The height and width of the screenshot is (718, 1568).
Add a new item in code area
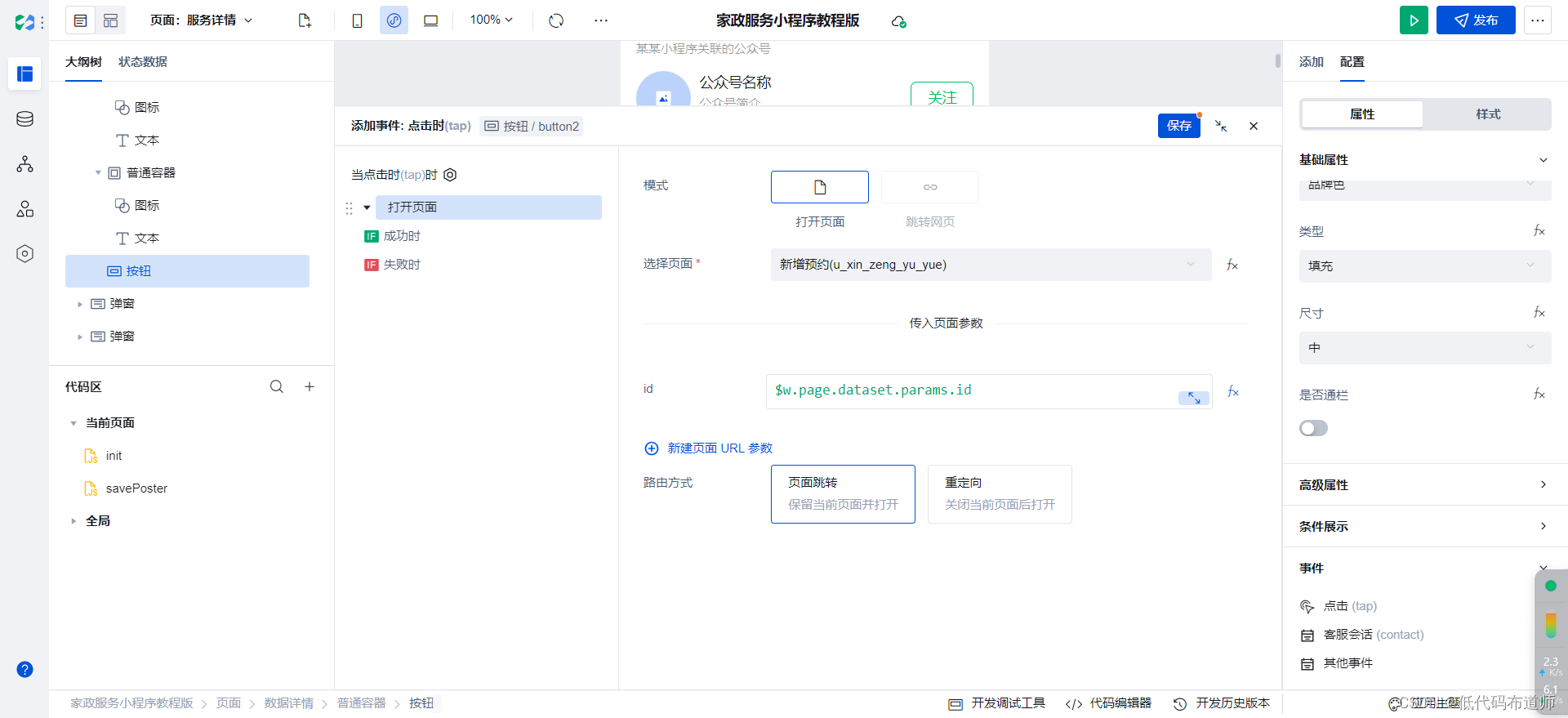point(310,386)
